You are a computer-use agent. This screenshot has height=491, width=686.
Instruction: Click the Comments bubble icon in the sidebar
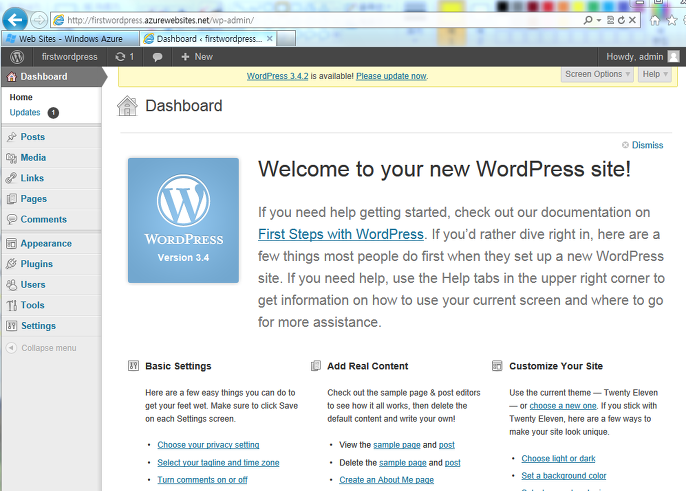pyautogui.click(x=11, y=219)
